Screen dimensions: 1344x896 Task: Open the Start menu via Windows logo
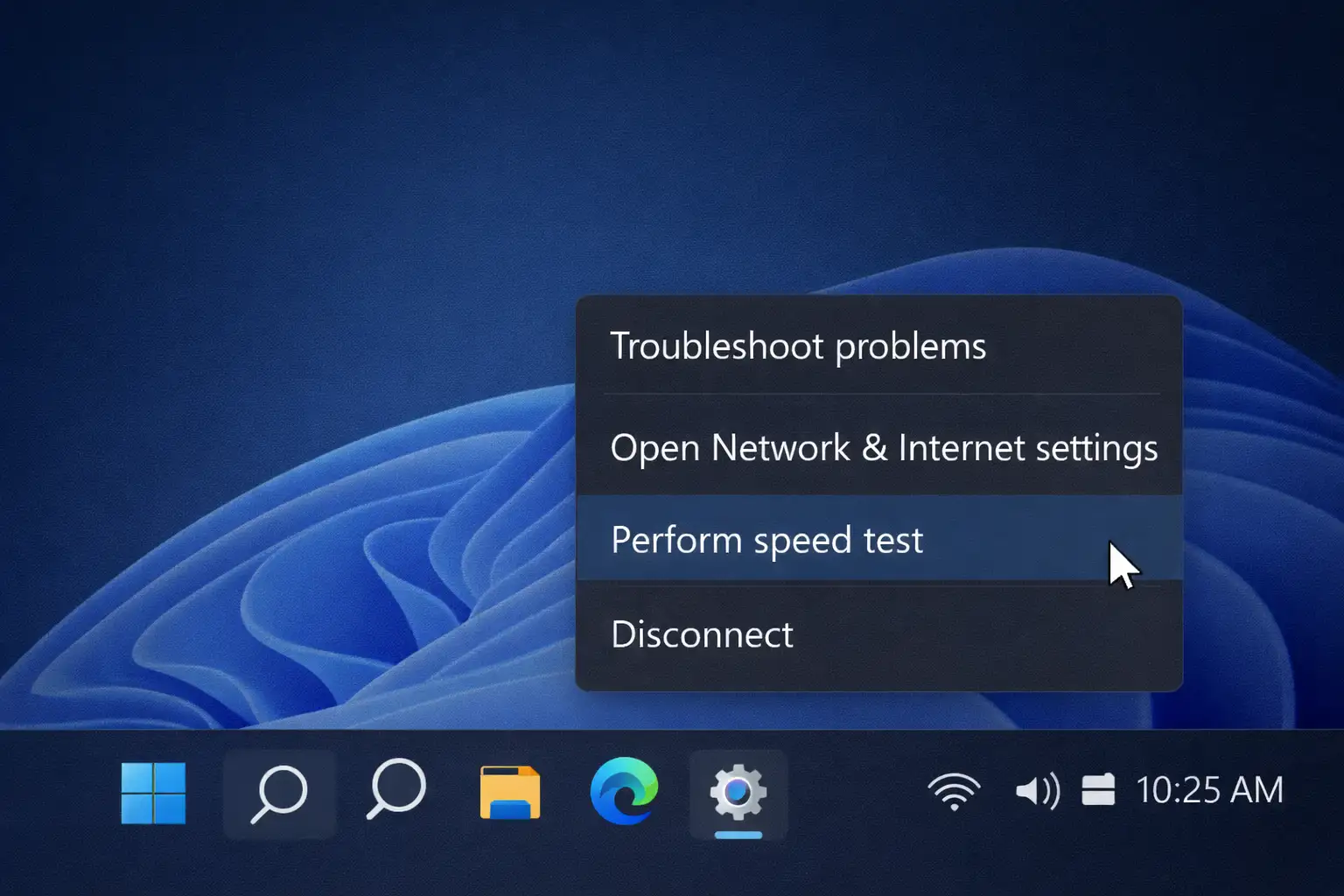pos(153,794)
